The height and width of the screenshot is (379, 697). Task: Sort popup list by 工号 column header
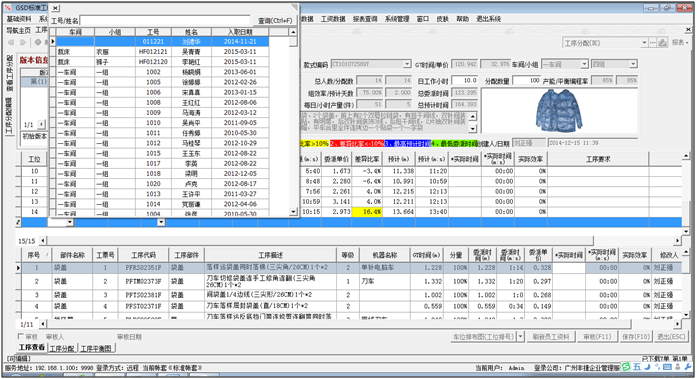[x=153, y=32]
